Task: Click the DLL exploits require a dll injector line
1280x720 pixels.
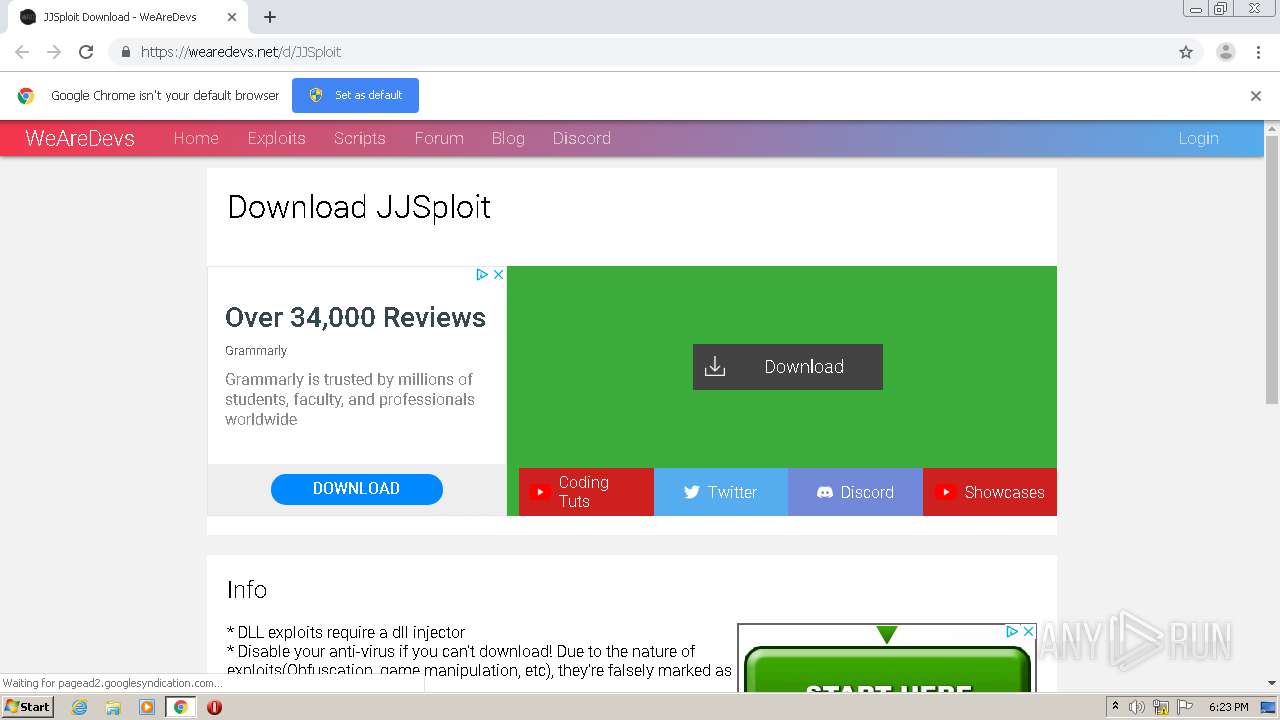Action: [x=346, y=632]
